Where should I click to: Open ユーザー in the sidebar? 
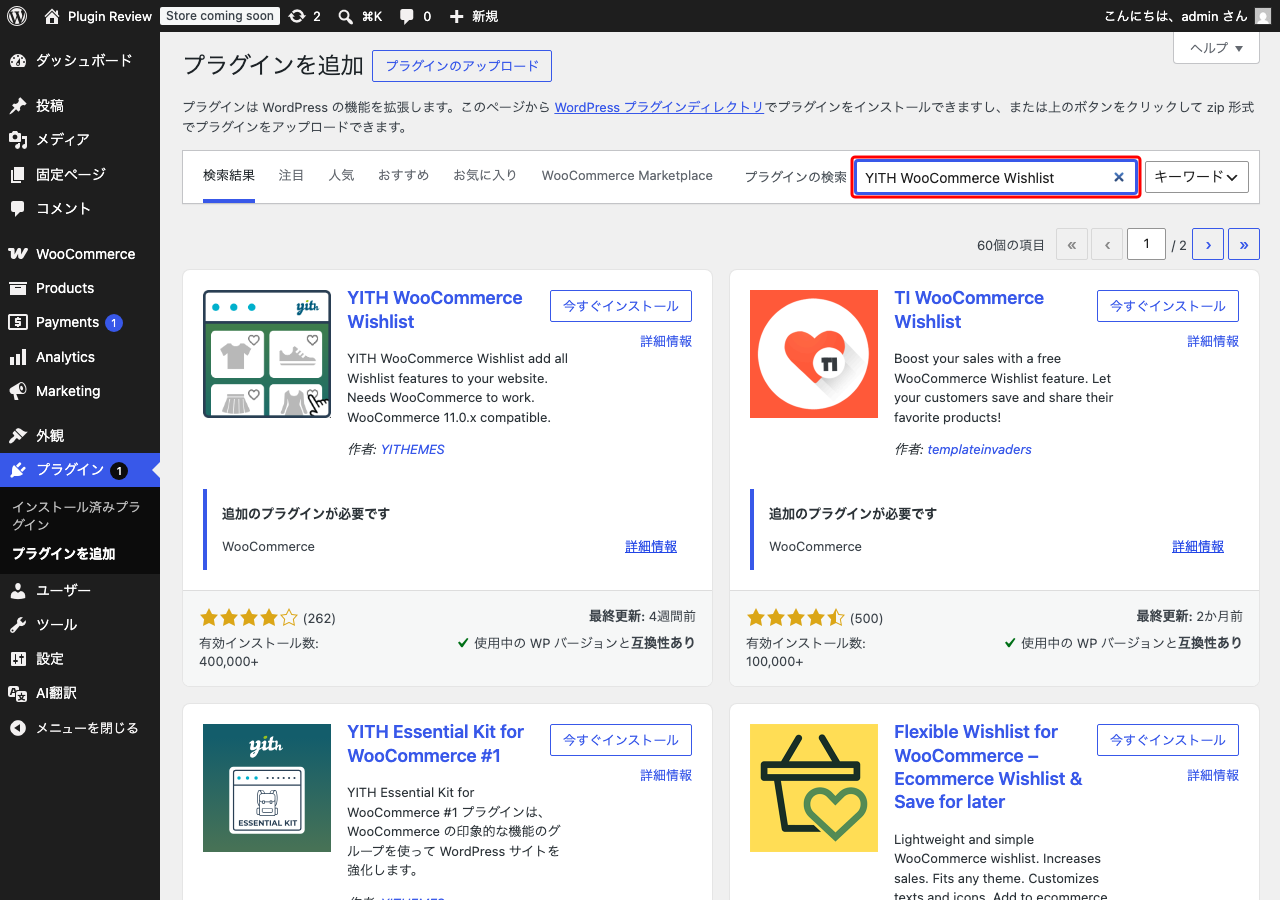(x=80, y=590)
